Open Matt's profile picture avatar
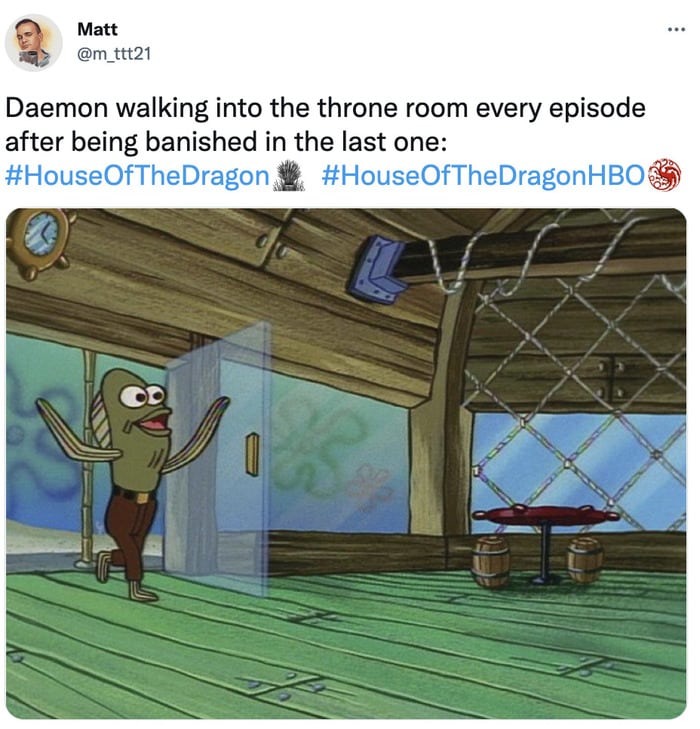This screenshot has height=729, width=700. (x=33, y=43)
